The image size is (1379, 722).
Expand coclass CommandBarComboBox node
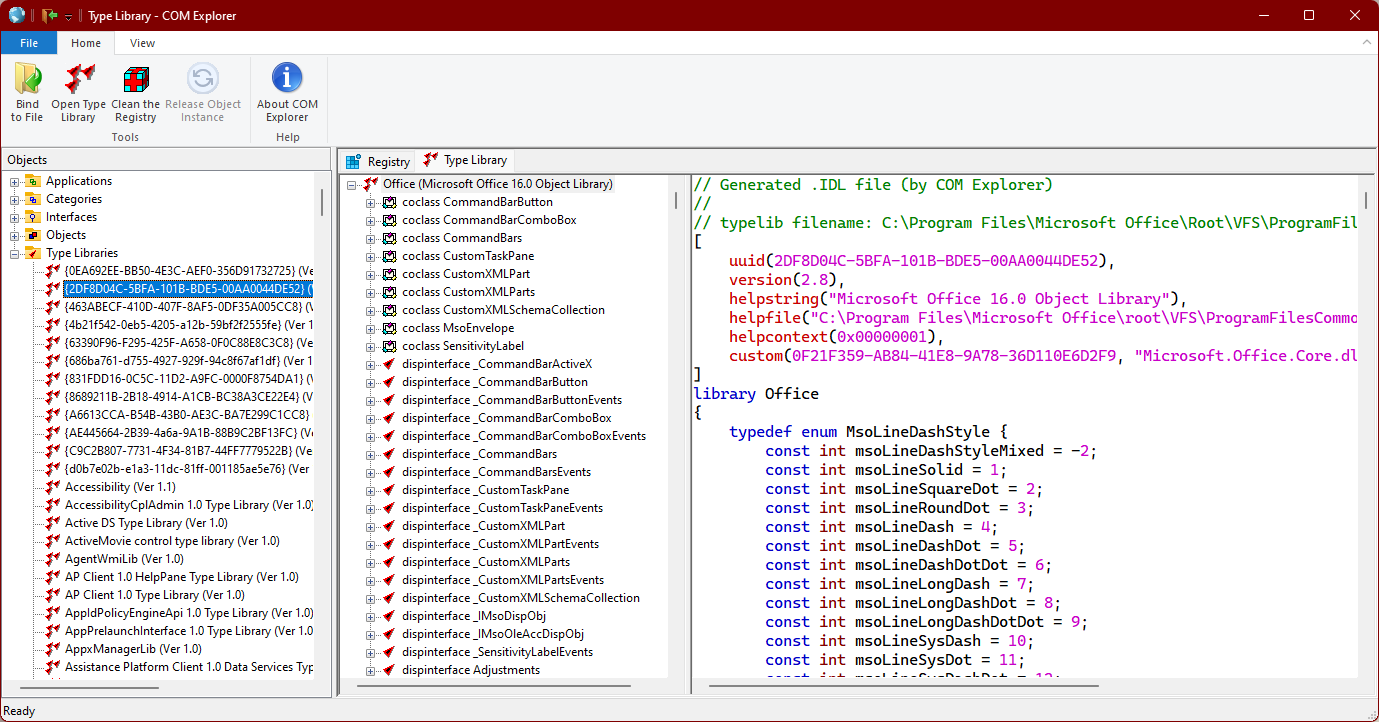[x=371, y=221]
